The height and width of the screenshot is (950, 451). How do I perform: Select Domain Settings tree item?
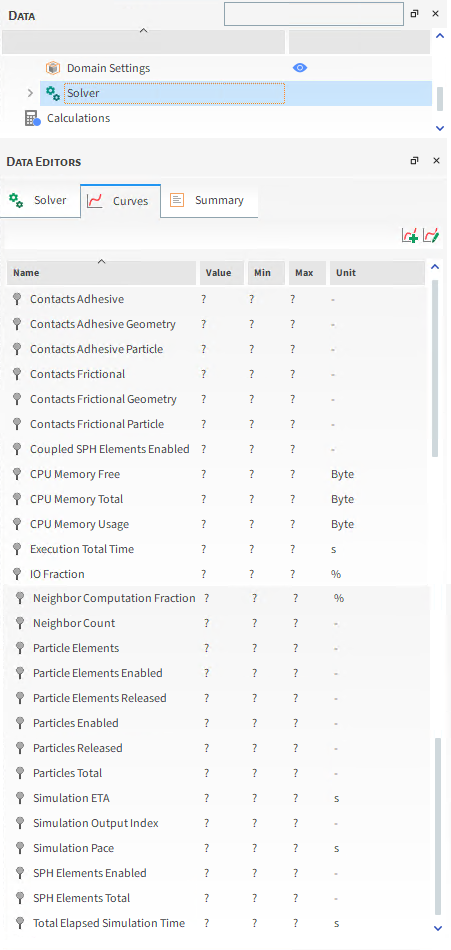[x=109, y=68]
